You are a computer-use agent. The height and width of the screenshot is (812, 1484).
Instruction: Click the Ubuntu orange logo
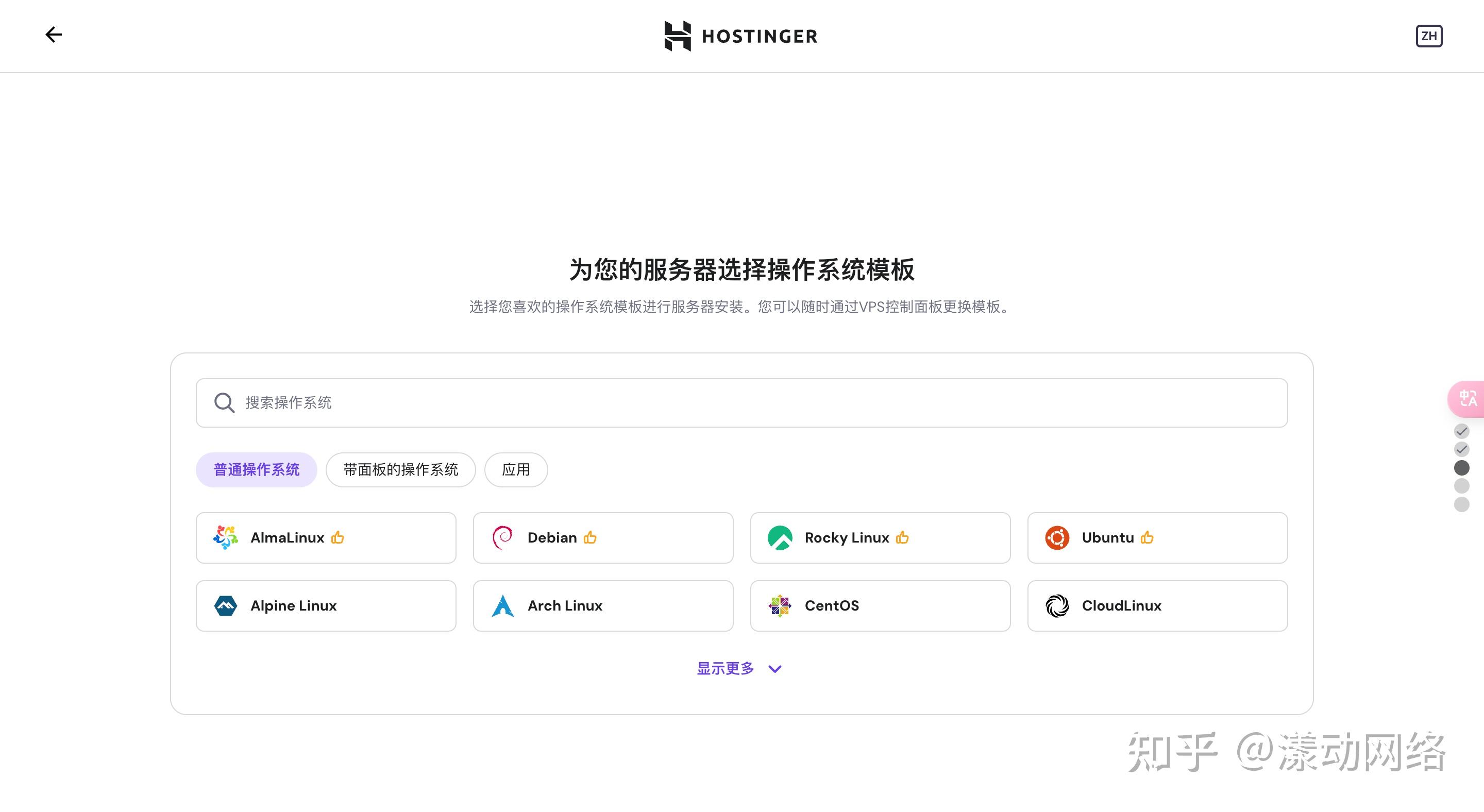(x=1057, y=538)
